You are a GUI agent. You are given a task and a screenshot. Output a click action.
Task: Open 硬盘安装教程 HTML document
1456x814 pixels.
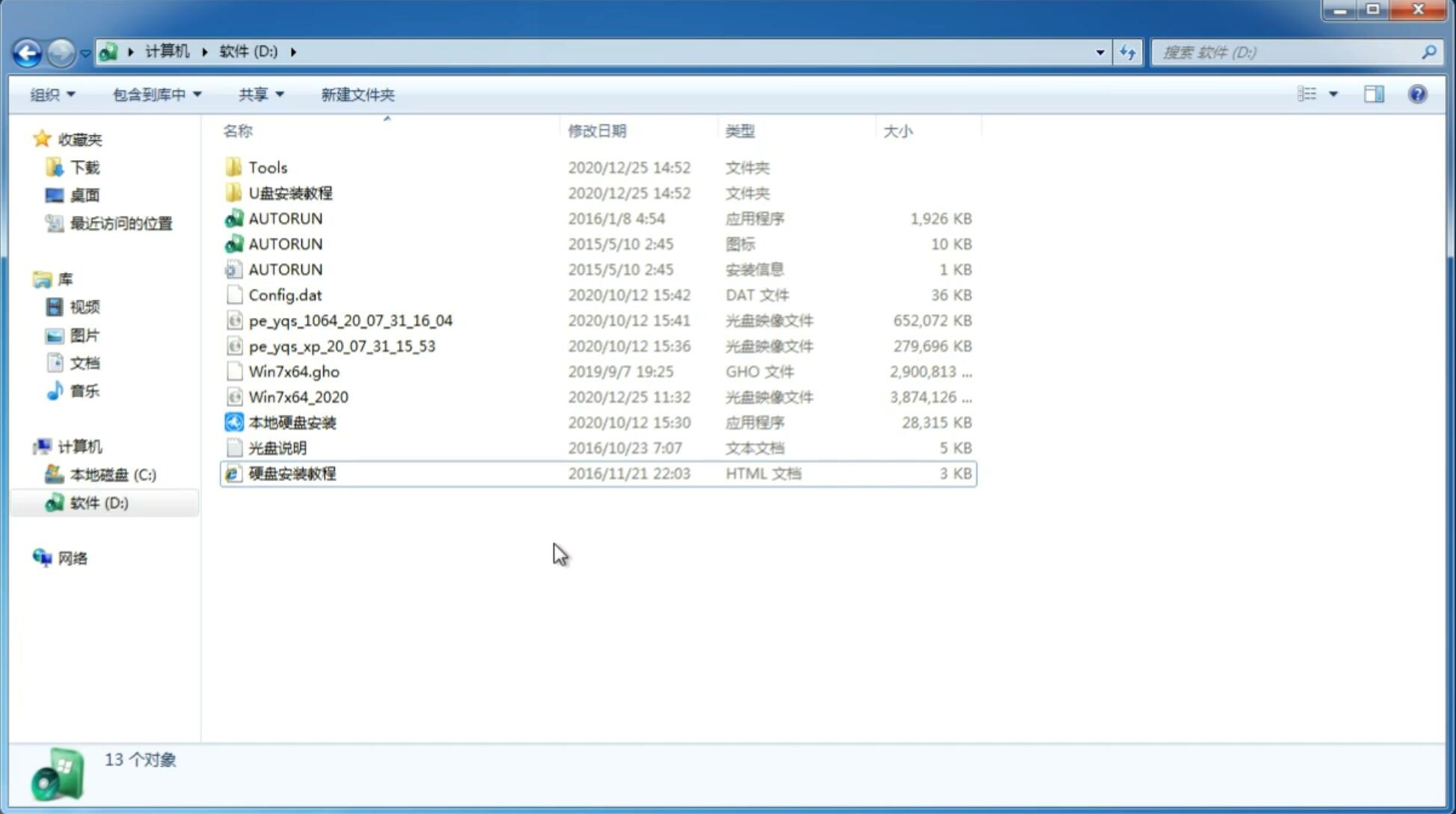(x=292, y=473)
